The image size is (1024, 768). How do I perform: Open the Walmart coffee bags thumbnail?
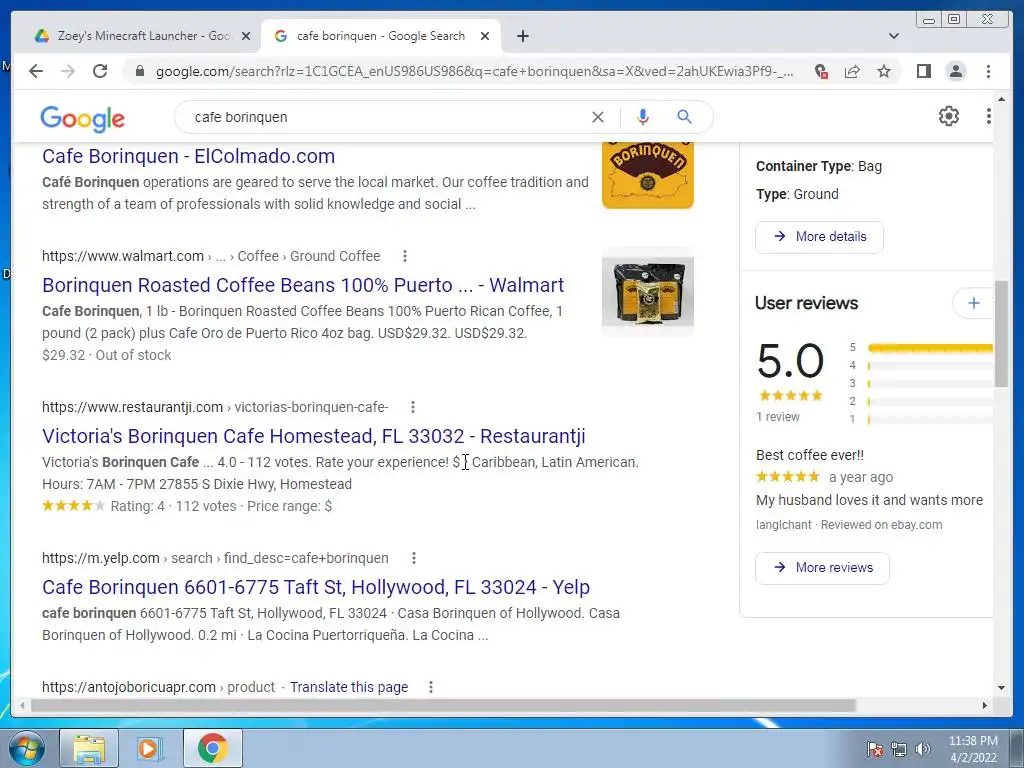pos(648,291)
